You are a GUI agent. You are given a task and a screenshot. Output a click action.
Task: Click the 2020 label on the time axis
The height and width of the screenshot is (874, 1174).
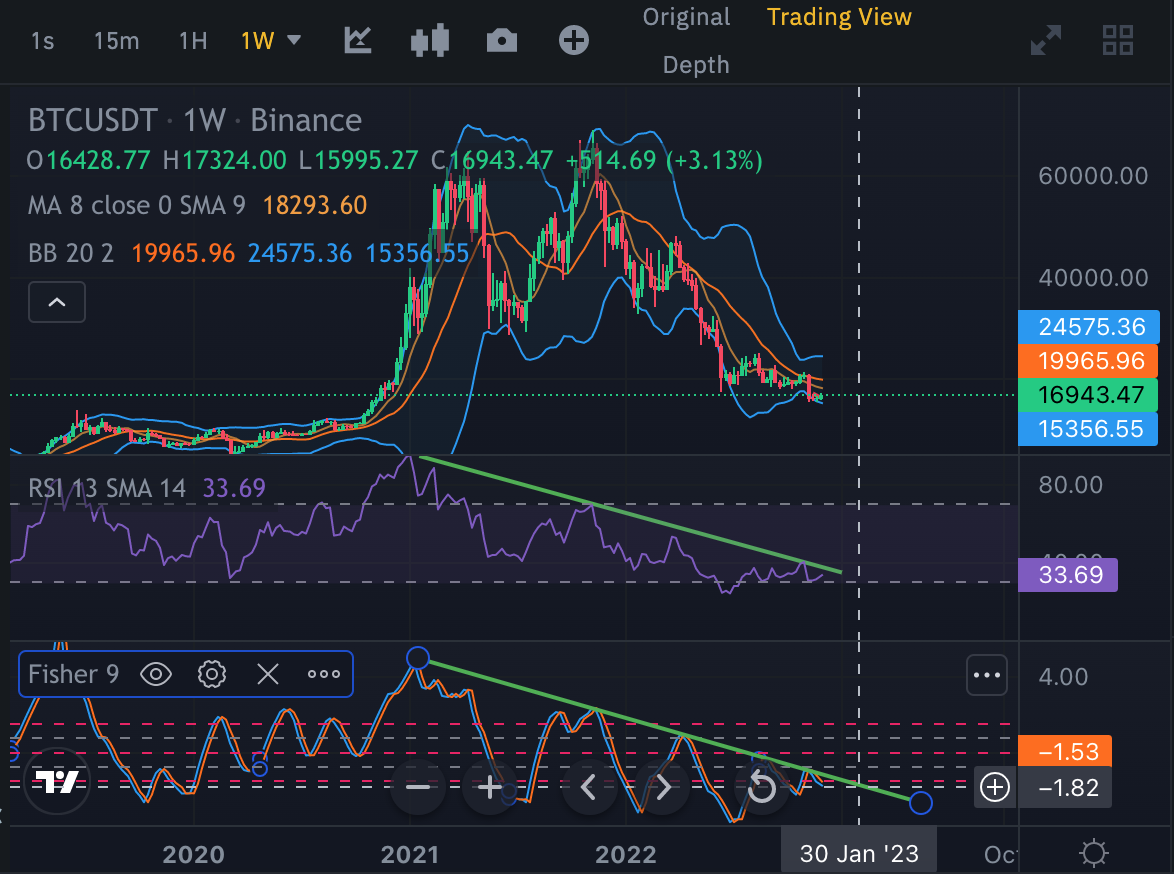(193, 854)
